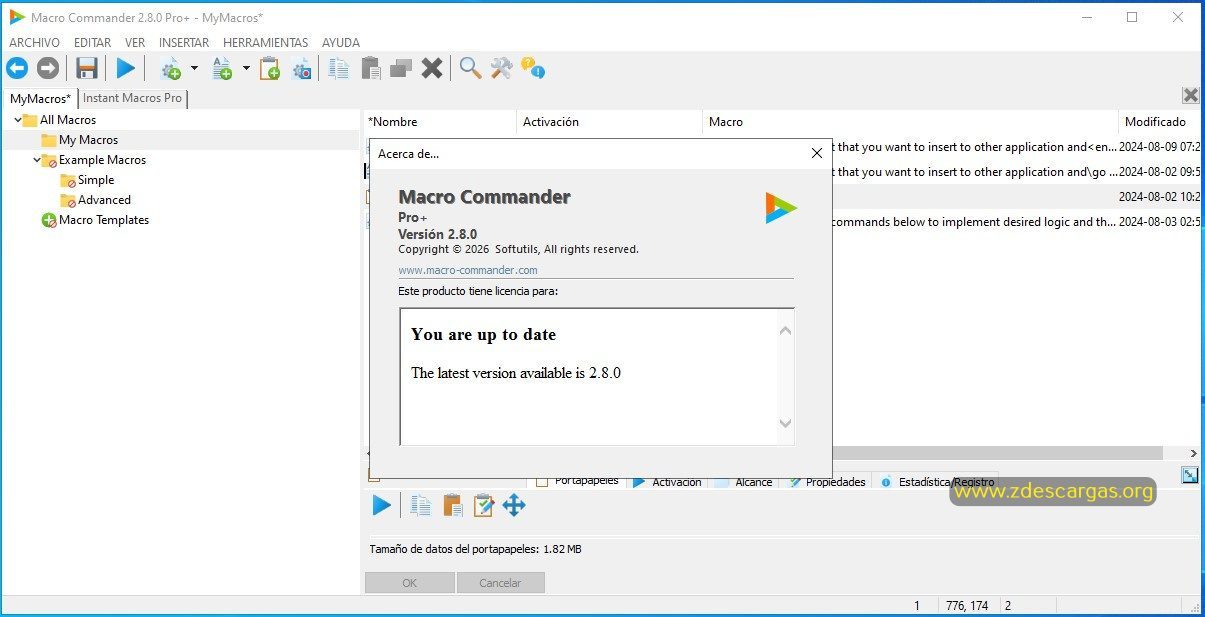
Task: Close the Acerca de dialog
Action: (816, 153)
